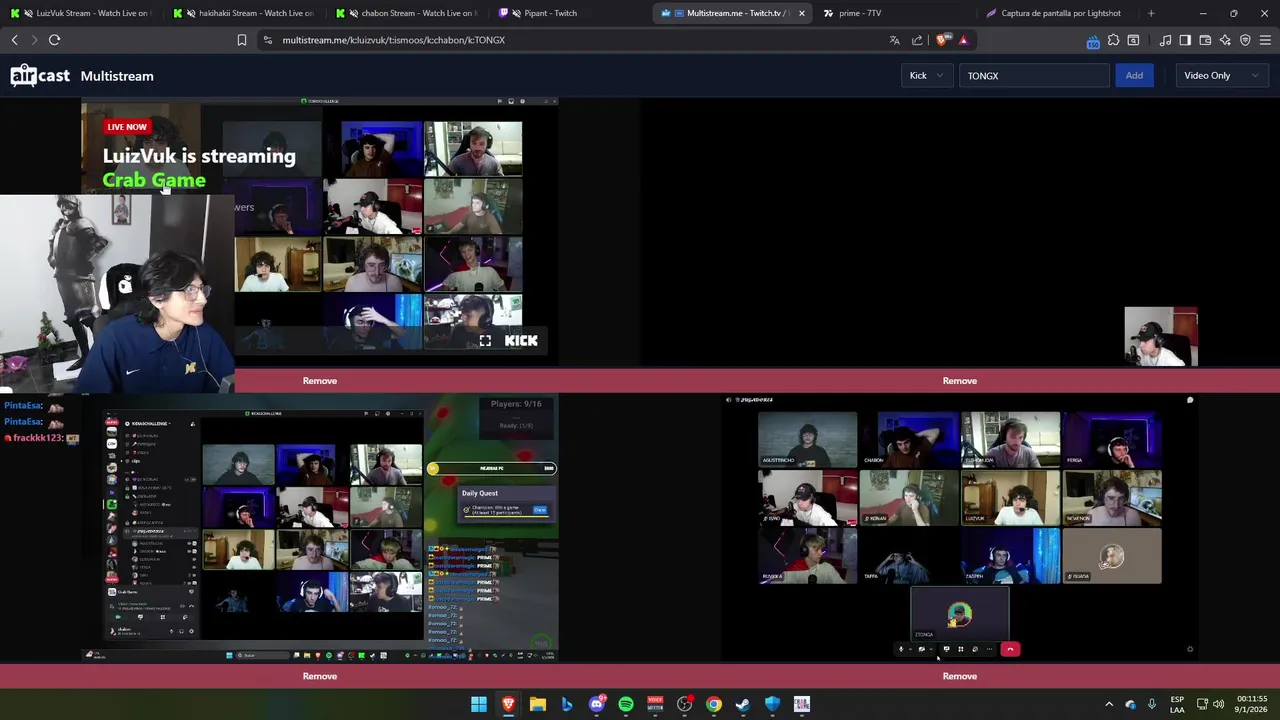
Task: Close the Multistream.me tab
Action: tap(801, 13)
